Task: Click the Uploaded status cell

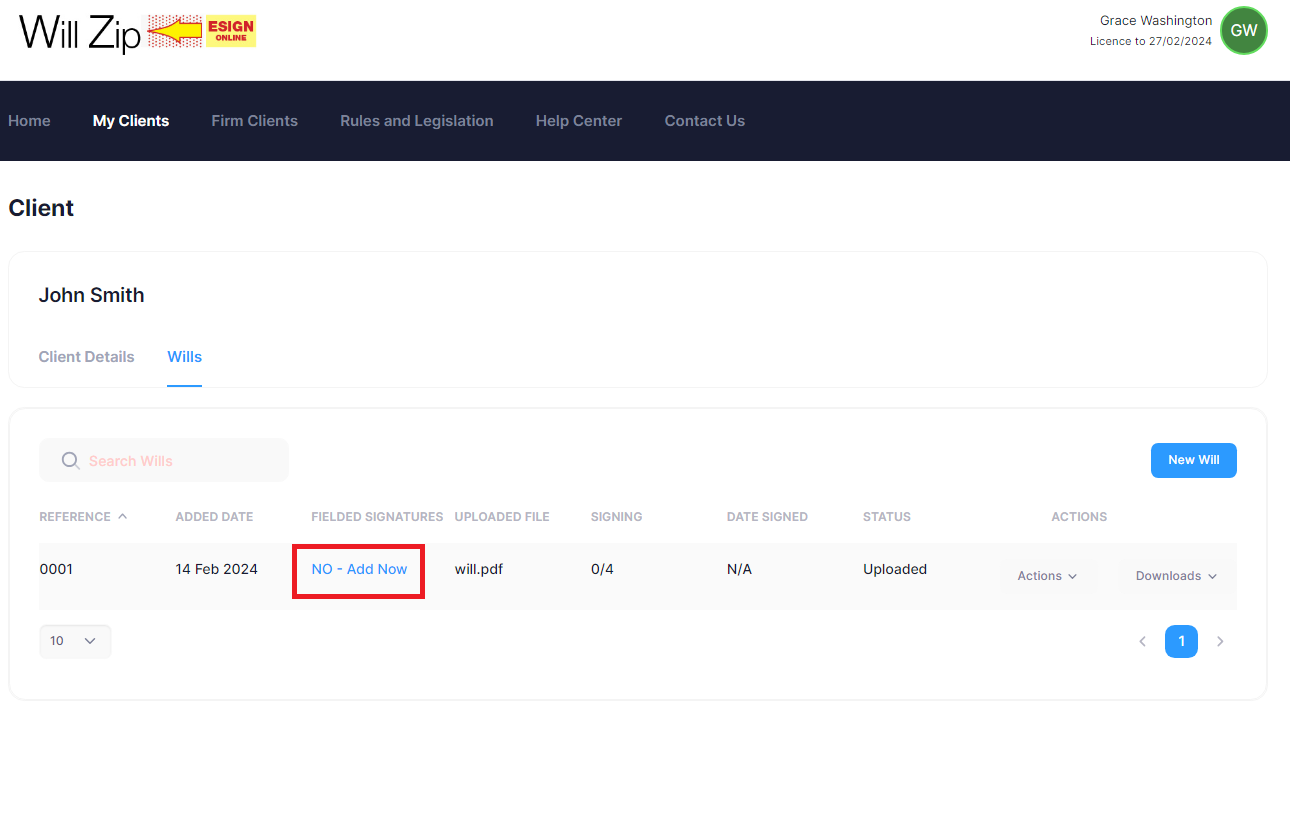Action: 895,569
